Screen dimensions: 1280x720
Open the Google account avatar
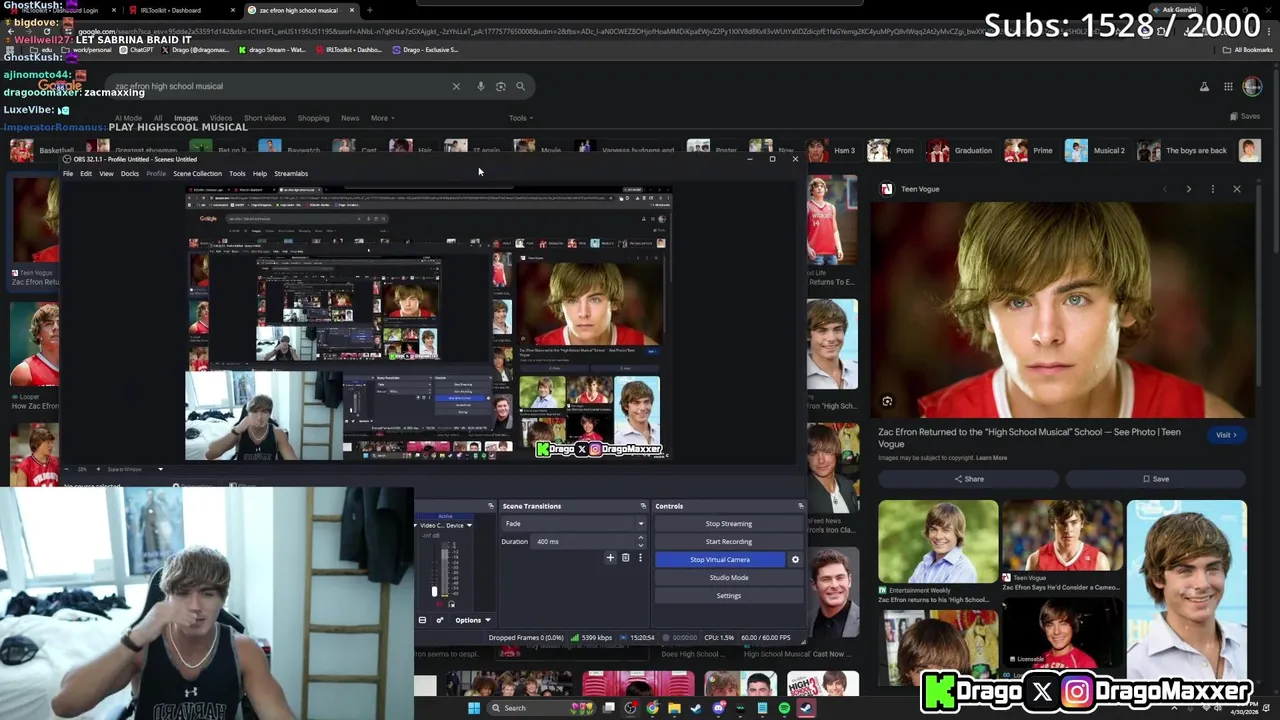point(1252,87)
